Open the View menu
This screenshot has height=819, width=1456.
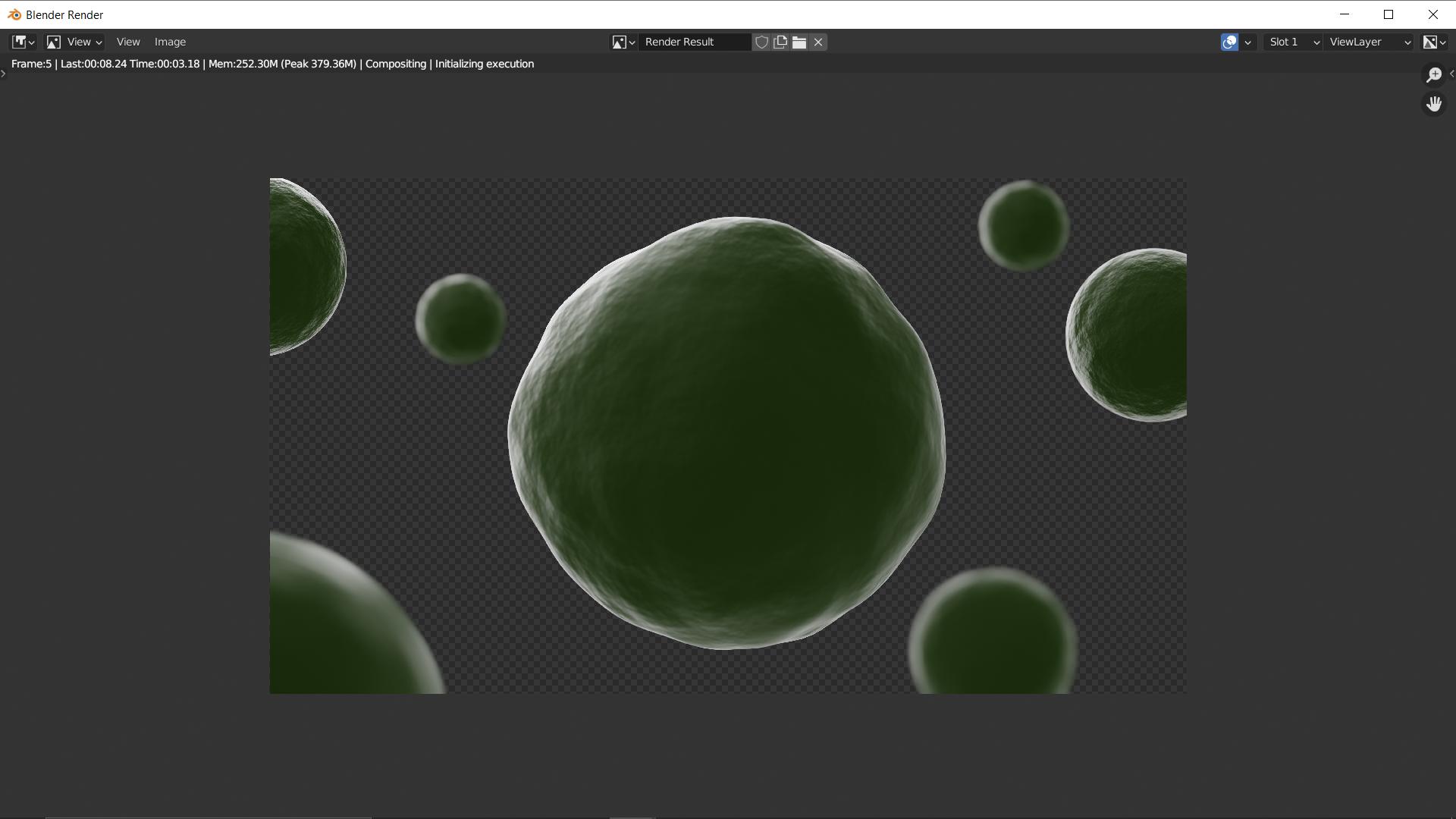click(x=128, y=42)
